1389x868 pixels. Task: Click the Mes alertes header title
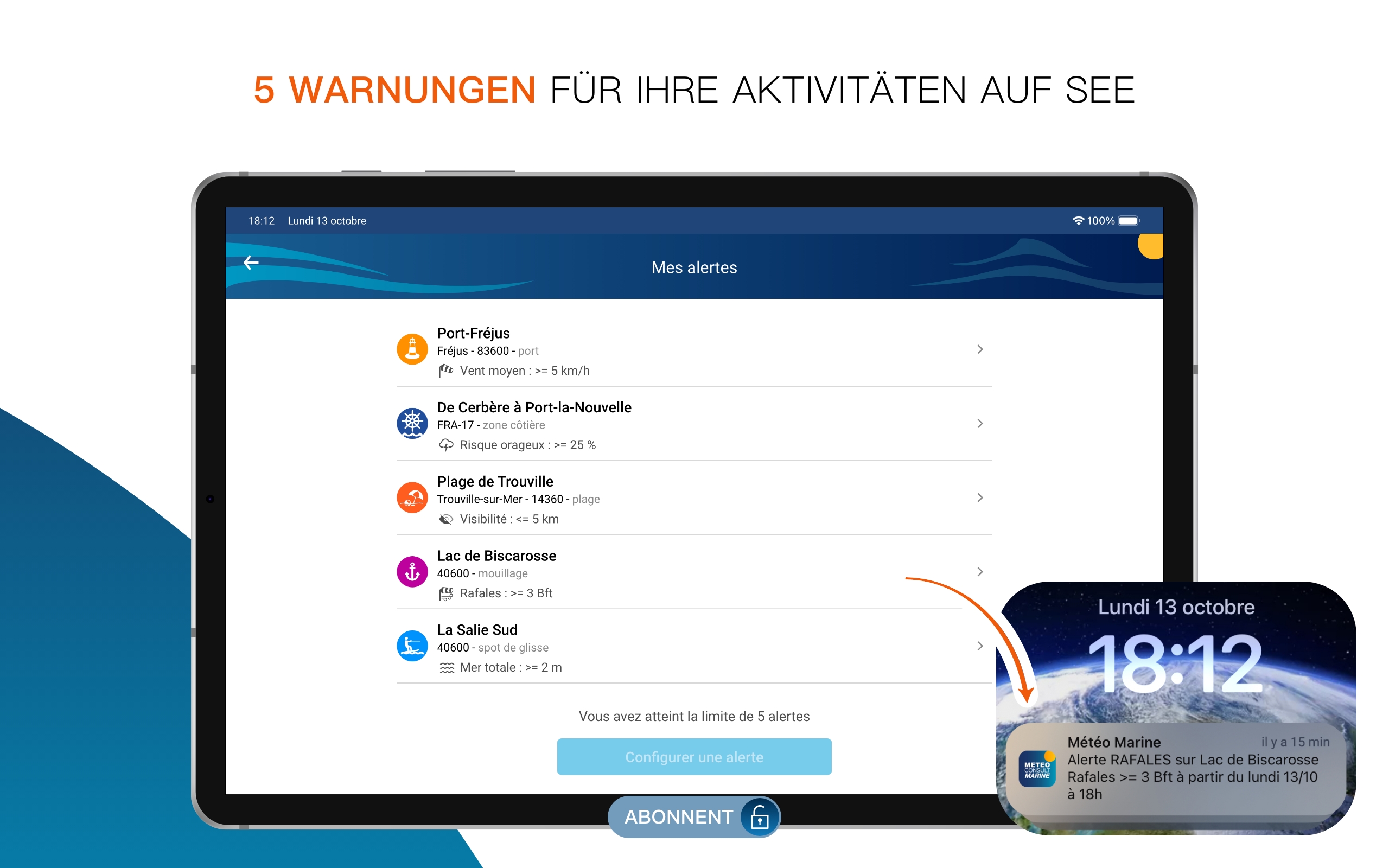694,267
